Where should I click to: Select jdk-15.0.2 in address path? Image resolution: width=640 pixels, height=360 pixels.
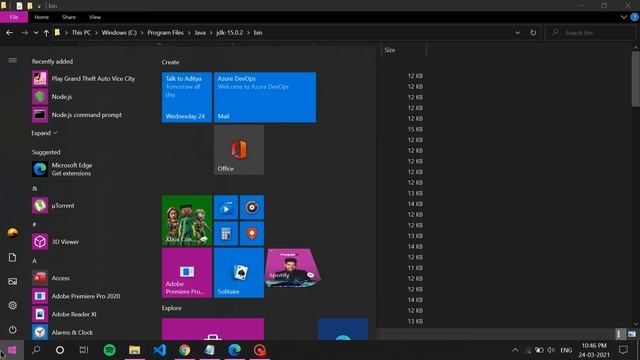(229, 33)
